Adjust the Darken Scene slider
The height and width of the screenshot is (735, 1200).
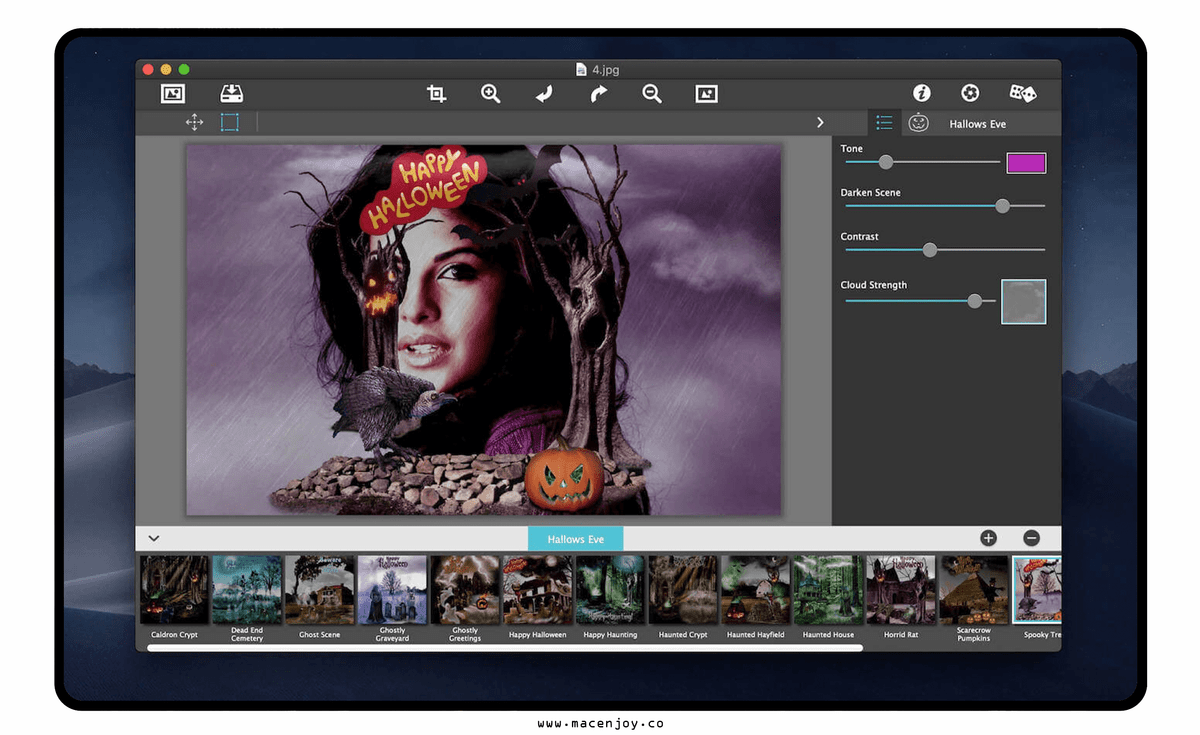point(1002,206)
